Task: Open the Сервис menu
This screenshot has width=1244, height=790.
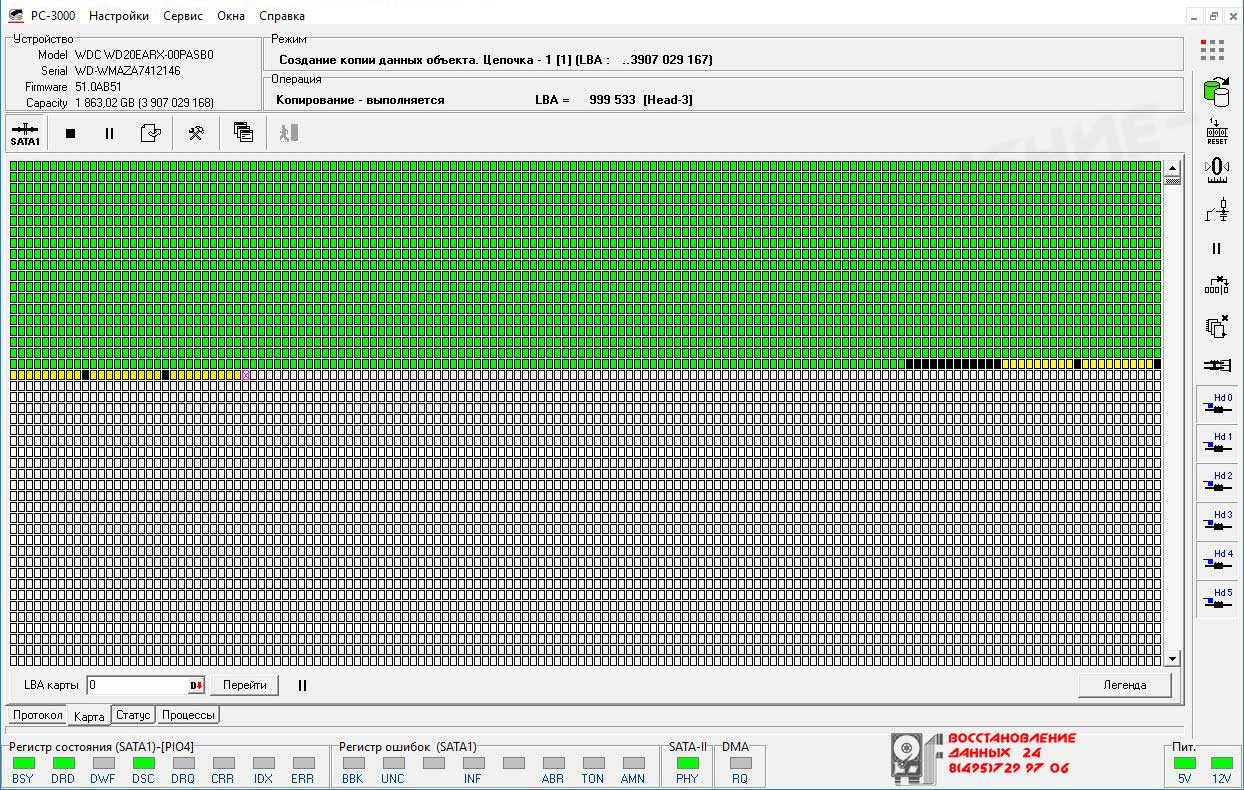Action: click(x=183, y=16)
